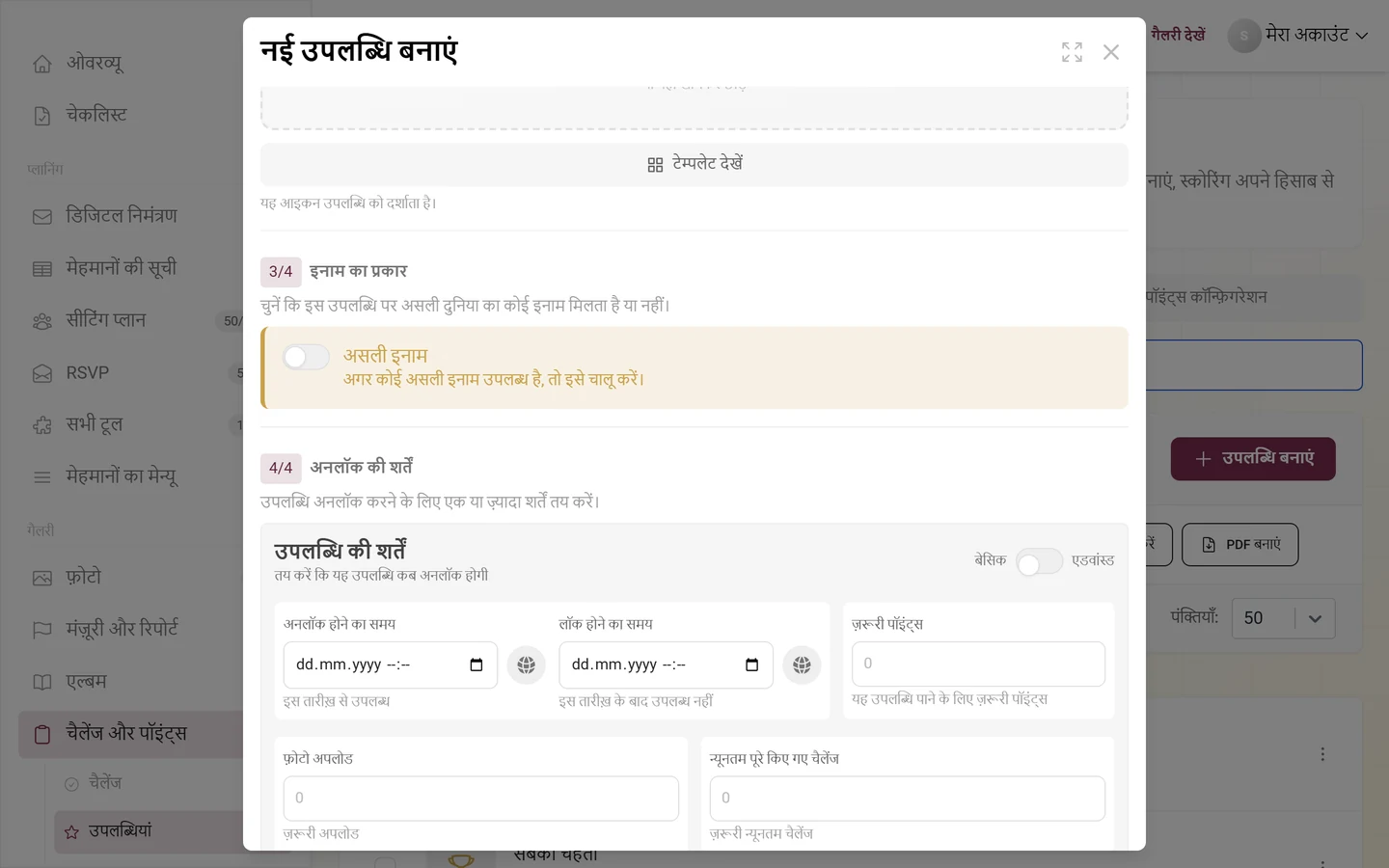
Task: Click the PDF बनाएं button
Action: click(x=1239, y=545)
